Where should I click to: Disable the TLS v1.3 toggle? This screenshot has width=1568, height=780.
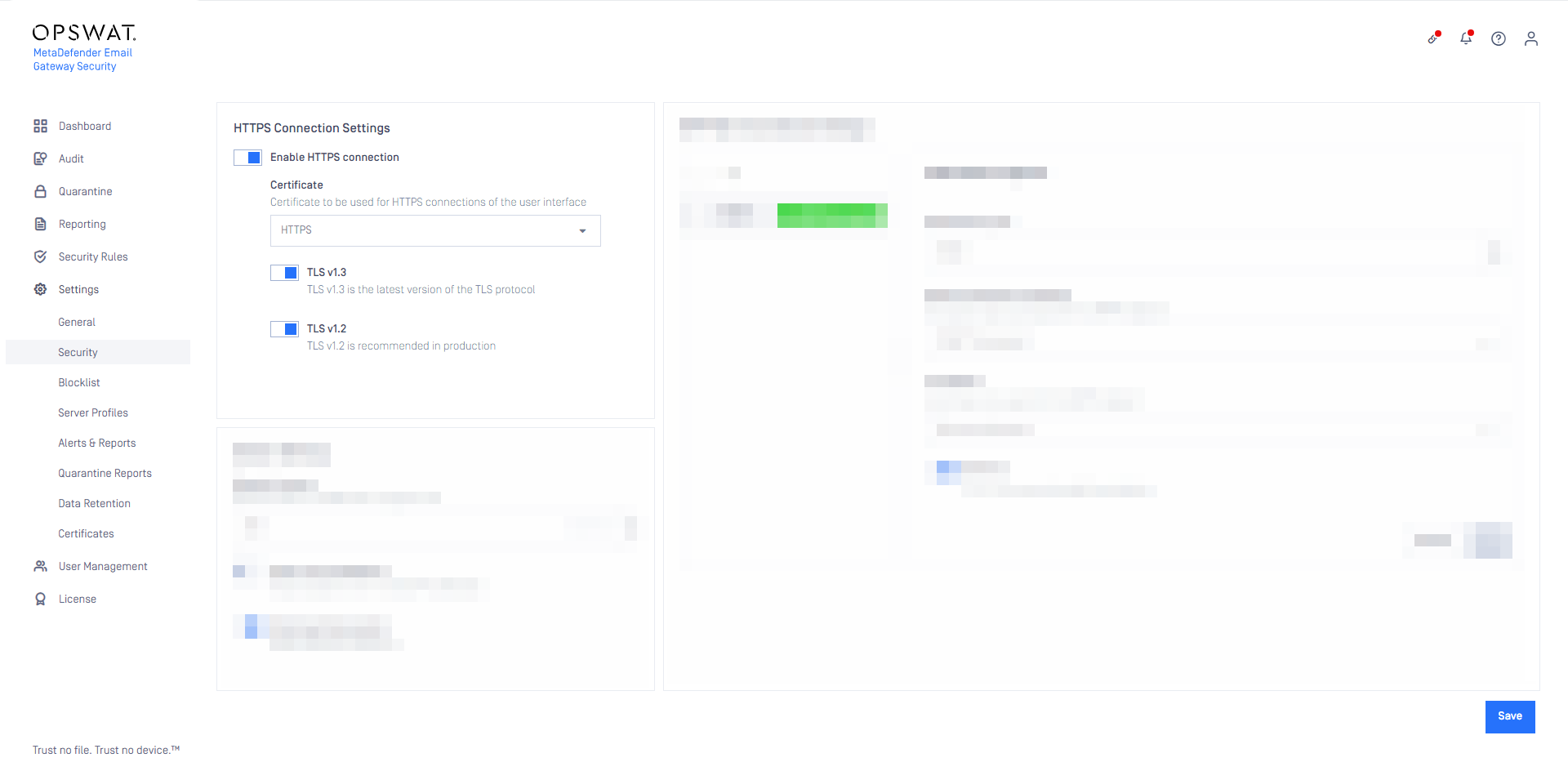(284, 273)
